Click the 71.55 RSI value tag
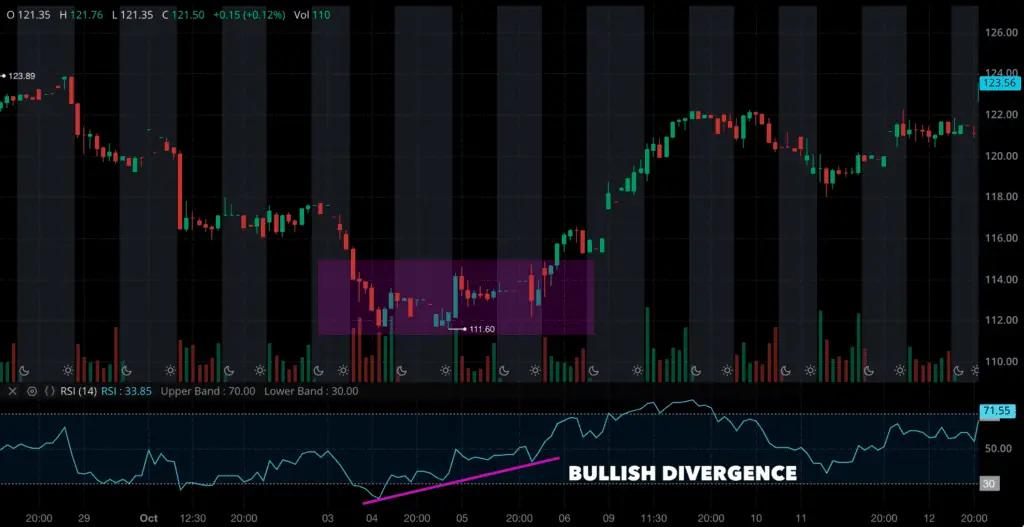The height and width of the screenshot is (527, 1024). (x=998, y=411)
